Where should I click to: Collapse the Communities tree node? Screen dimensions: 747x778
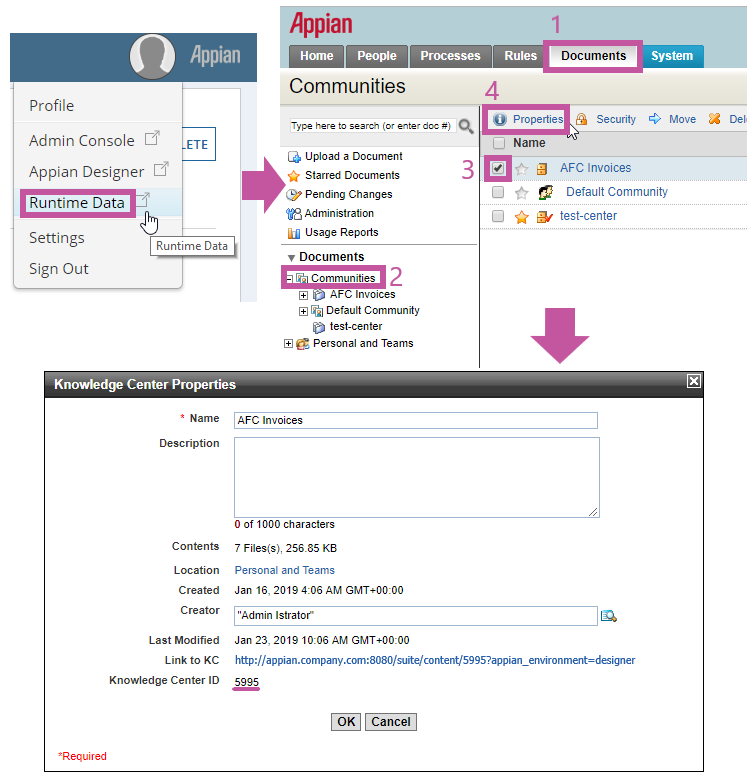(x=290, y=278)
